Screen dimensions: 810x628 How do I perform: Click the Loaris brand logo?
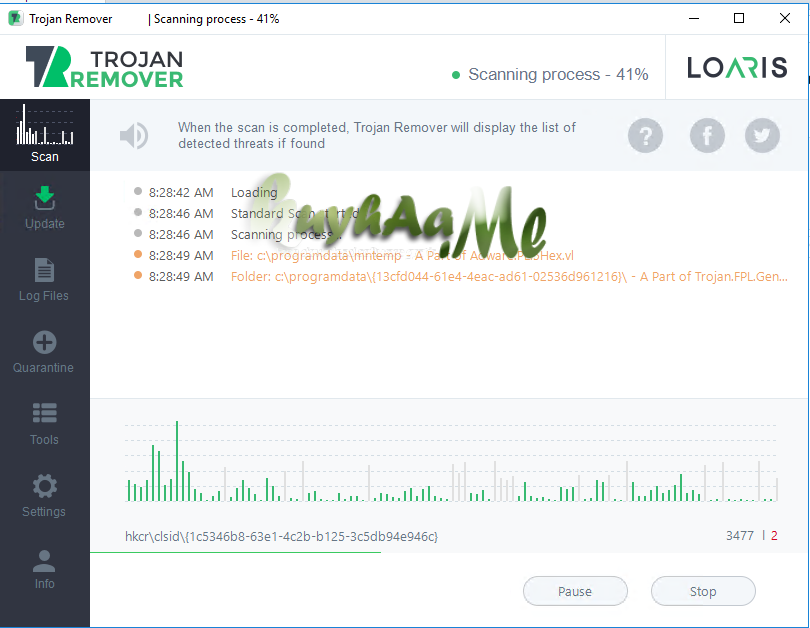tap(737, 68)
